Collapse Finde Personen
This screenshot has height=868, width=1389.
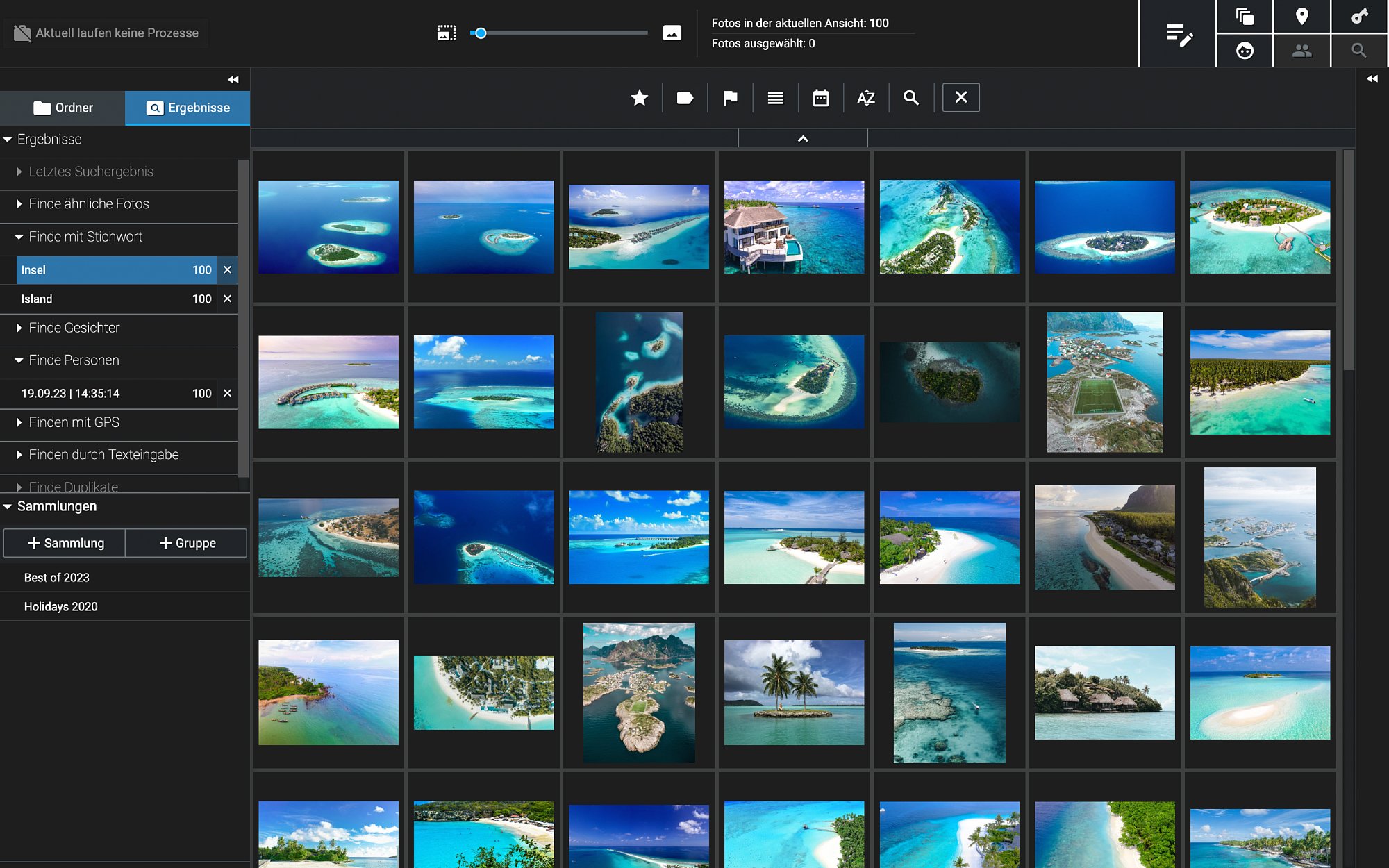click(19, 360)
